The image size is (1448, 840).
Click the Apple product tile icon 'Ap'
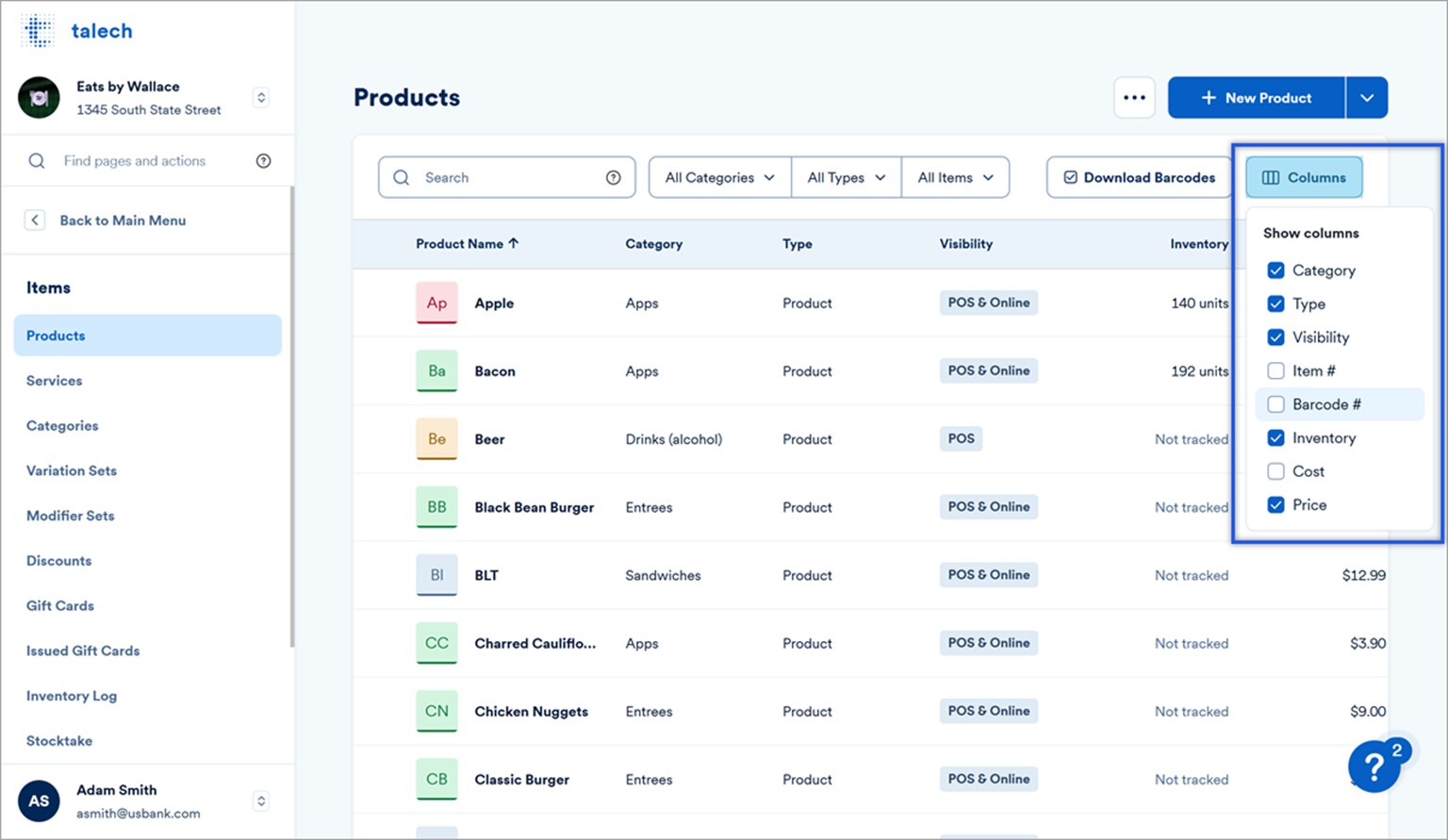[436, 304]
